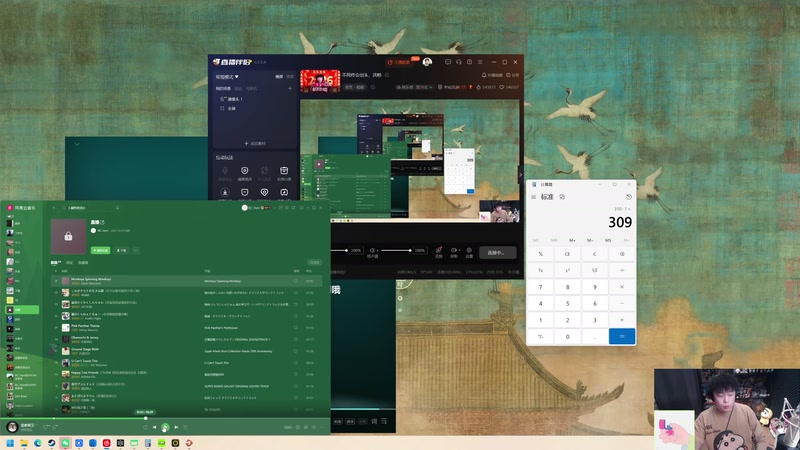Open the calculator navigation menu

534,197
